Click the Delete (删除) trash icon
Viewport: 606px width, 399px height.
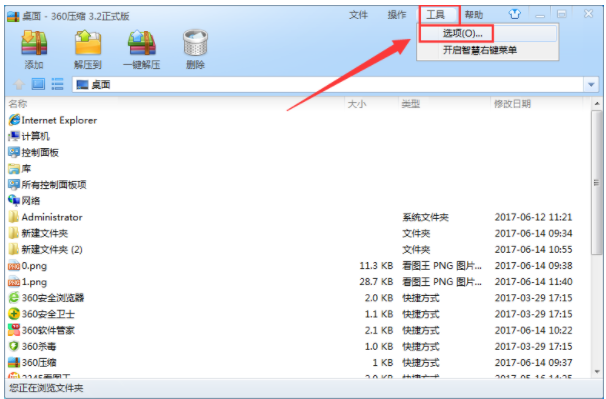click(x=195, y=43)
